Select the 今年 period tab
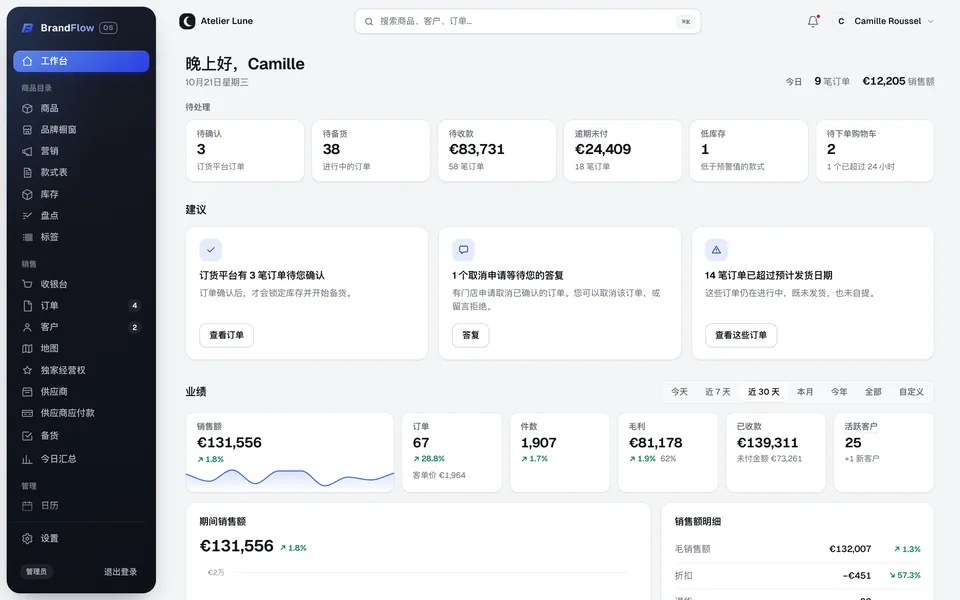The width and height of the screenshot is (960, 600). tap(839, 392)
